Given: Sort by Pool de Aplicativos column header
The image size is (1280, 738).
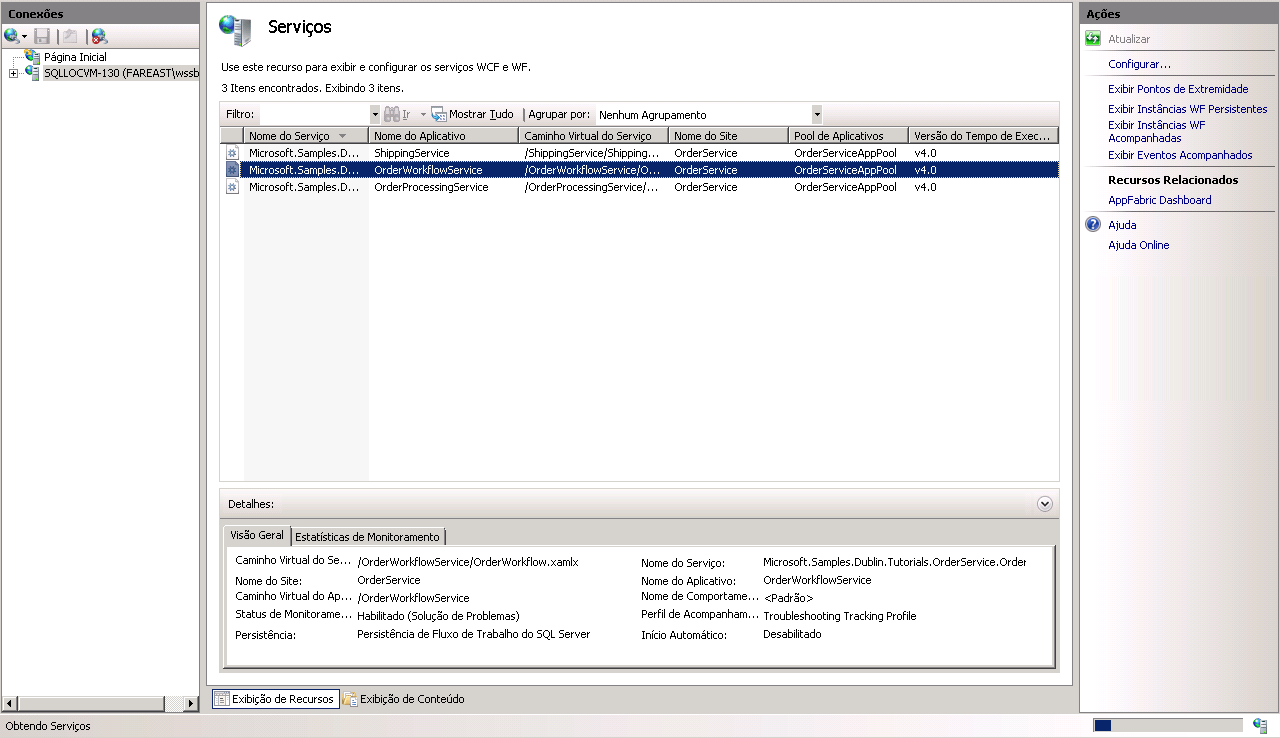Looking at the screenshot, I should pos(849,135).
